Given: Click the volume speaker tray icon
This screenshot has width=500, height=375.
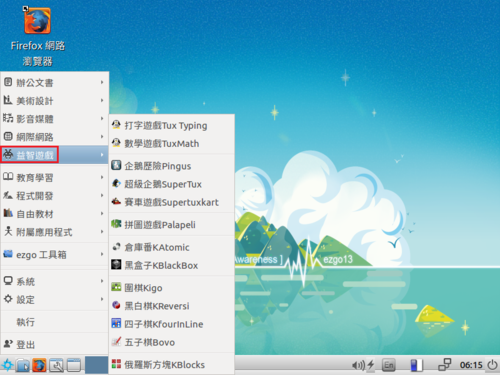Looking at the screenshot, I should [358, 365].
